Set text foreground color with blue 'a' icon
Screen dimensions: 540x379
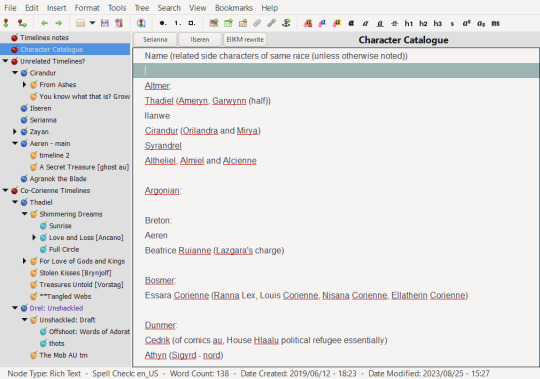pos(322,23)
